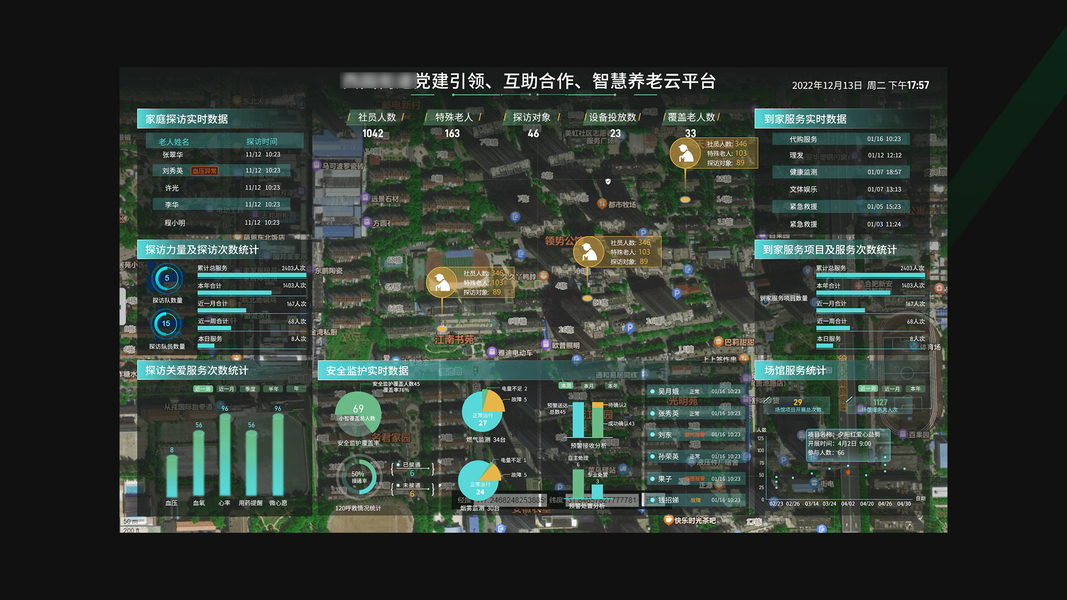The image size is (1067, 600).
Task: Click the elder marker icon above 江南书苑
Action: pyautogui.click(x=441, y=282)
